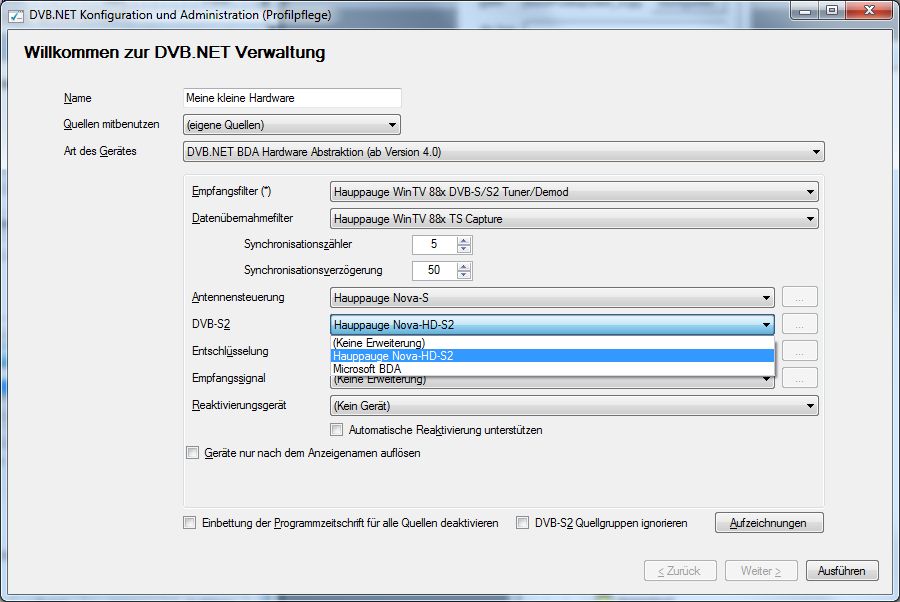This screenshot has height=602, width=900.
Task: Toggle Einbettung der Programmzeitschrift deaktivieren checkbox
Action: [190, 523]
